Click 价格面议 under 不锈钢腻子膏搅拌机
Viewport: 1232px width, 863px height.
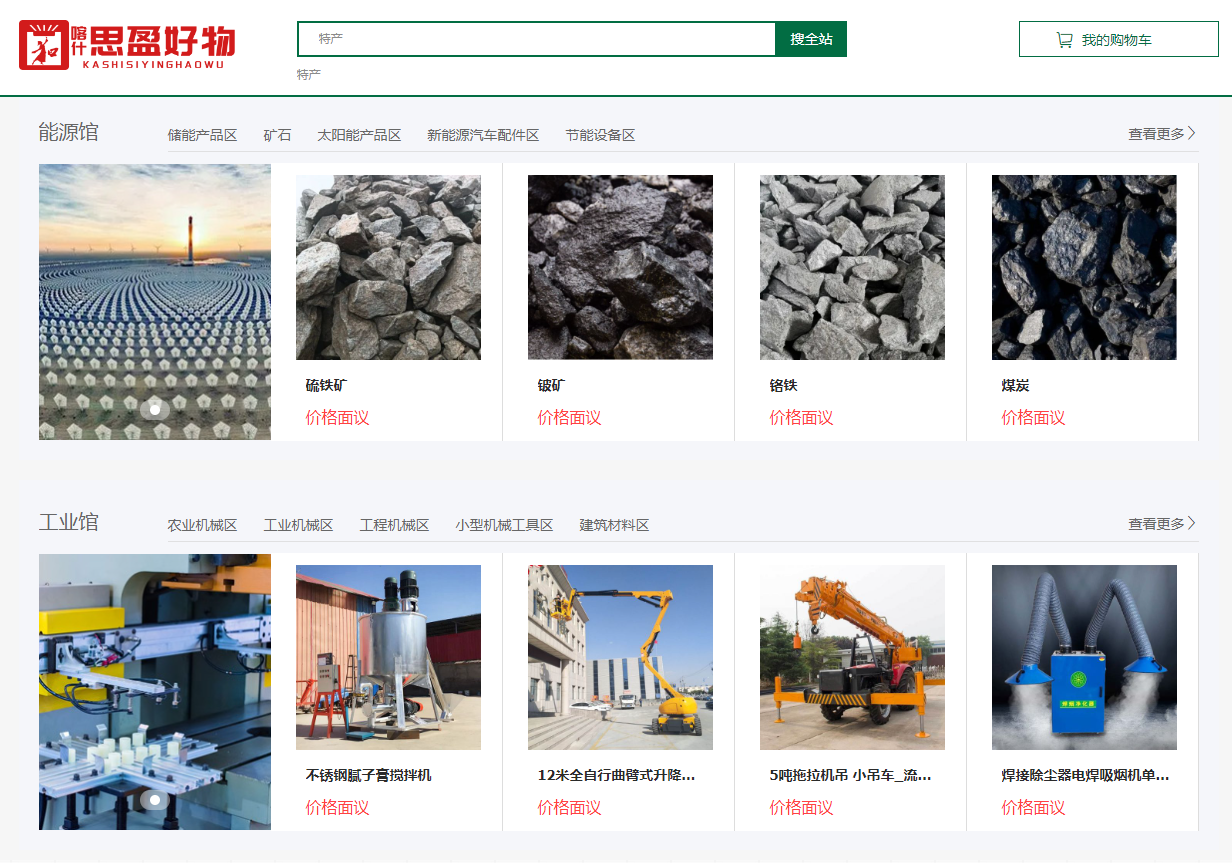[337, 808]
